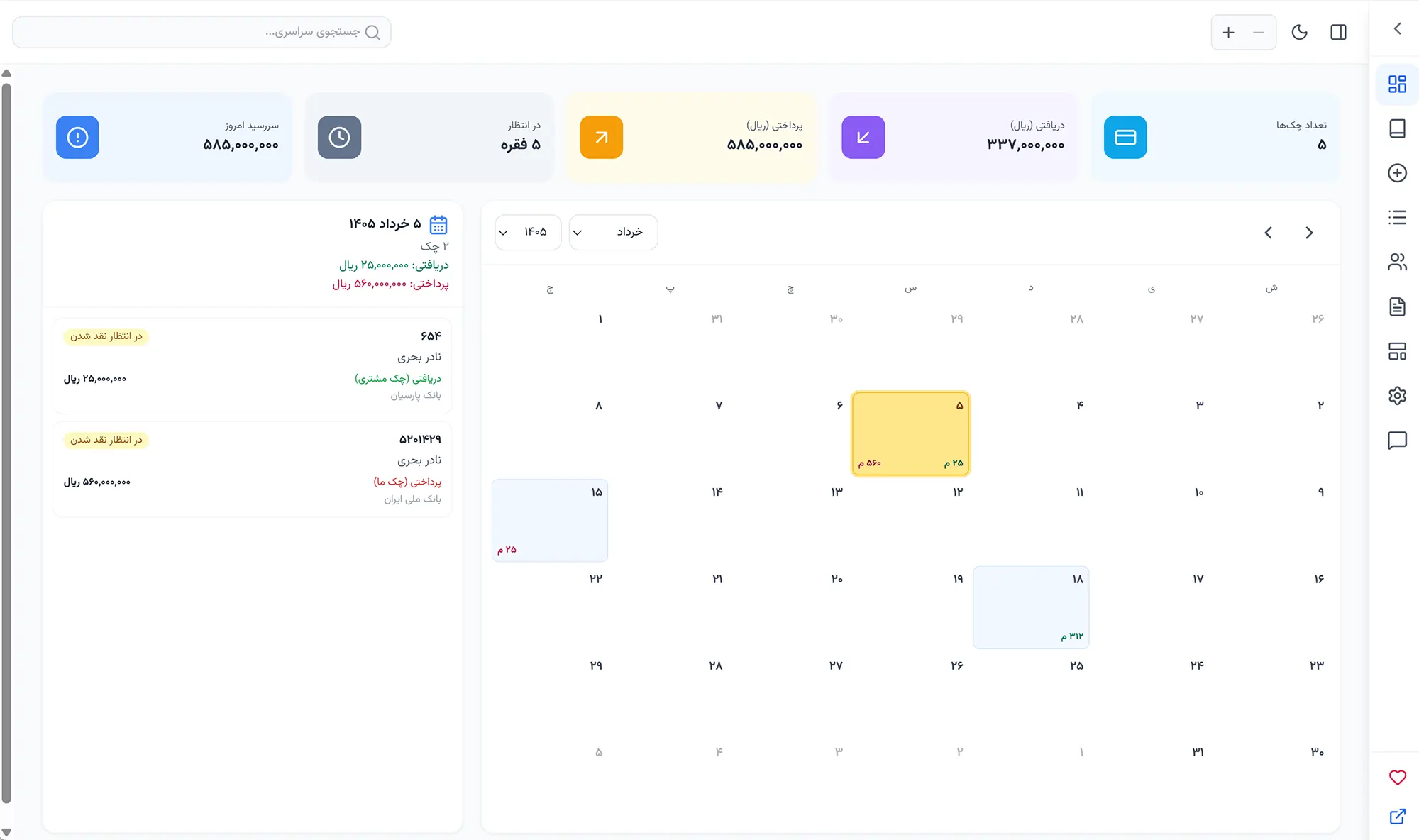Click the vertical scrollbar thumb
This screenshot has width=1419, height=840.
click(6, 443)
